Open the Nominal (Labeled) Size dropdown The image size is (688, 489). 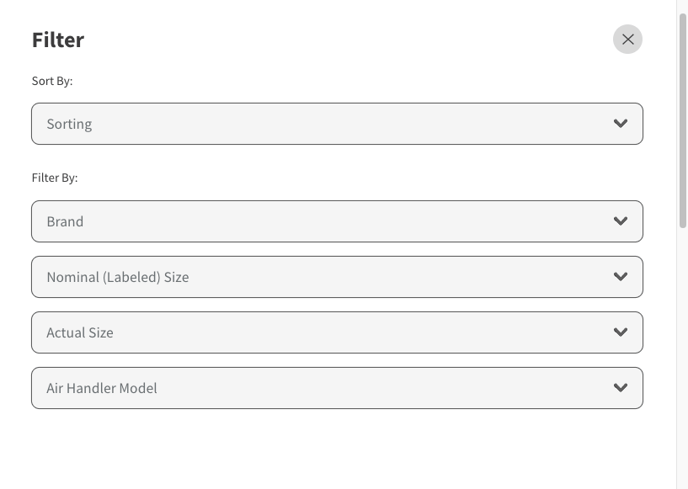coord(337,277)
